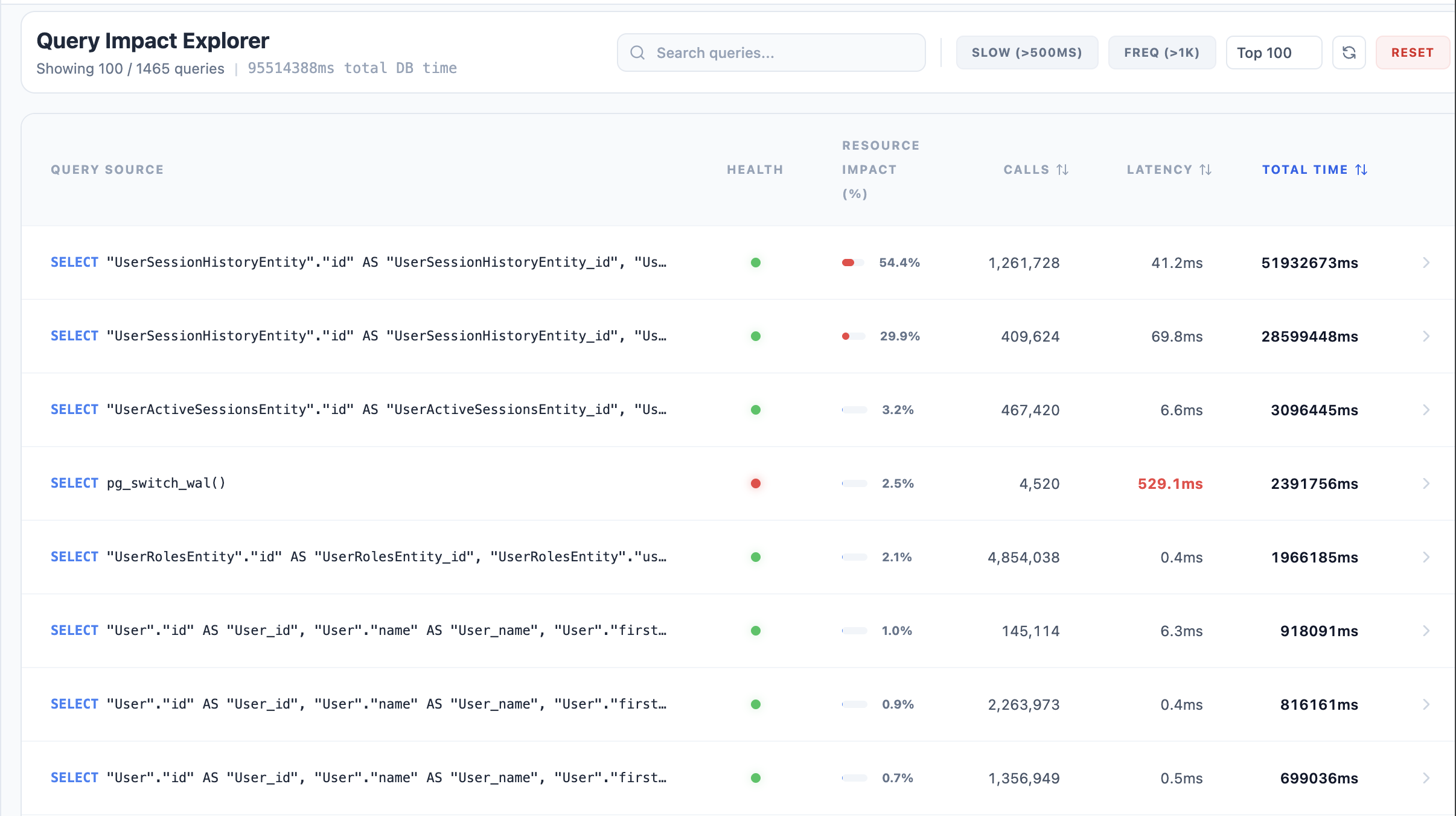Expand the first UserSessionHistoryEntity row chevron
1456x816 pixels.
1426,263
